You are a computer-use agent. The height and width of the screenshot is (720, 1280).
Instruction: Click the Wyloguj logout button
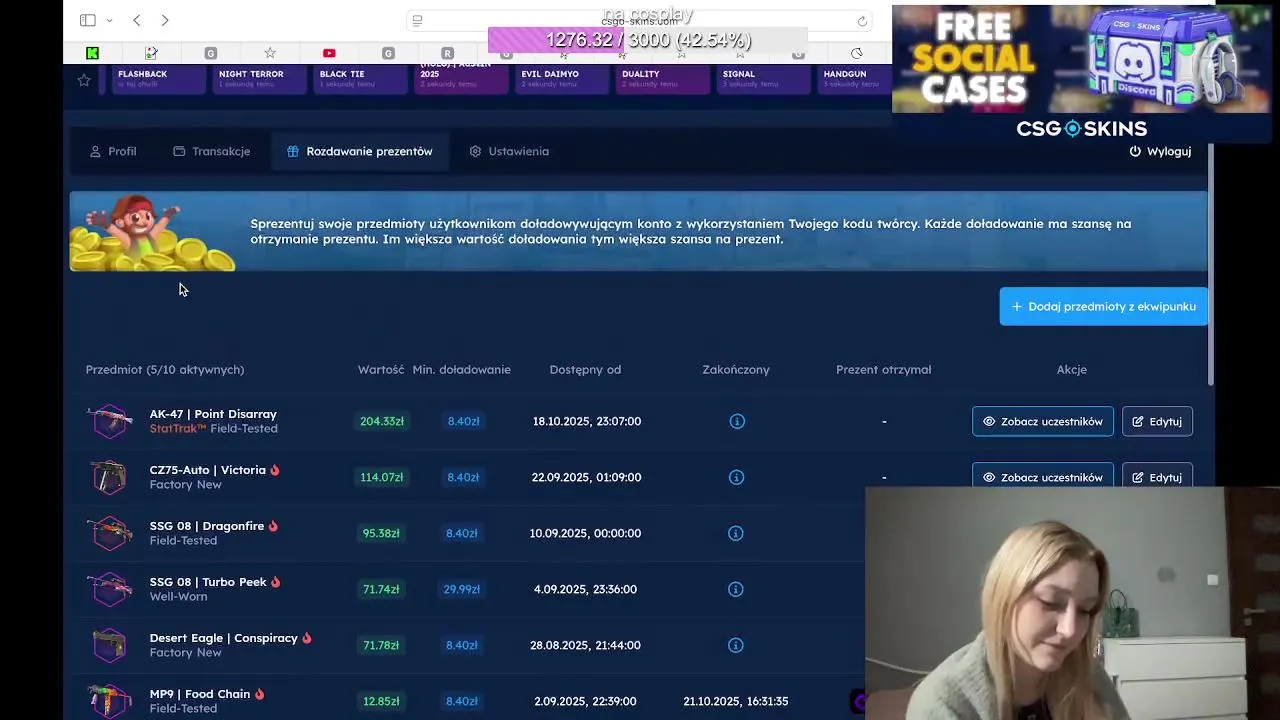pos(1160,151)
